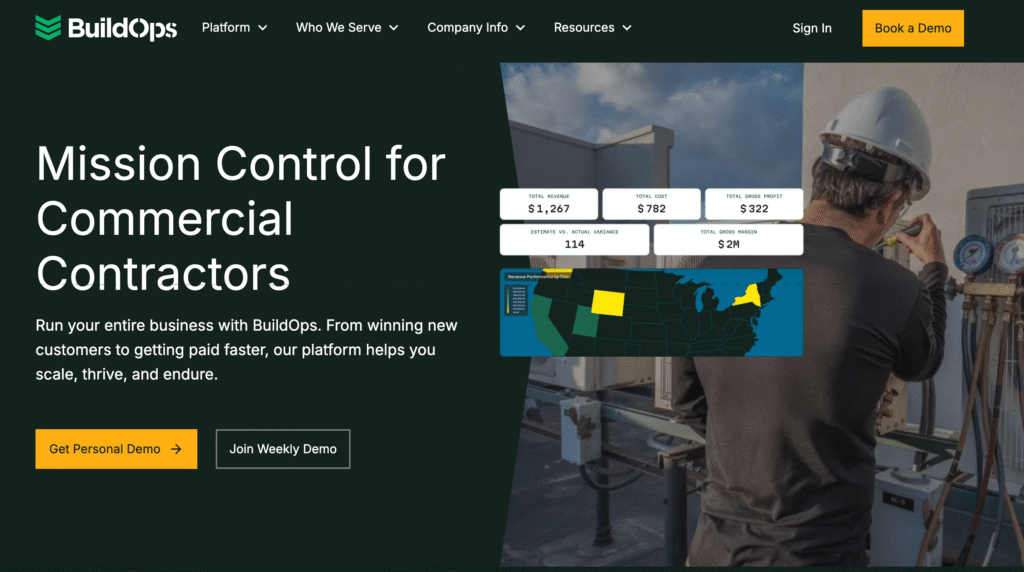Select the Total Gross Profit $322 card
The width and height of the screenshot is (1024, 572).
coord(754,204)
